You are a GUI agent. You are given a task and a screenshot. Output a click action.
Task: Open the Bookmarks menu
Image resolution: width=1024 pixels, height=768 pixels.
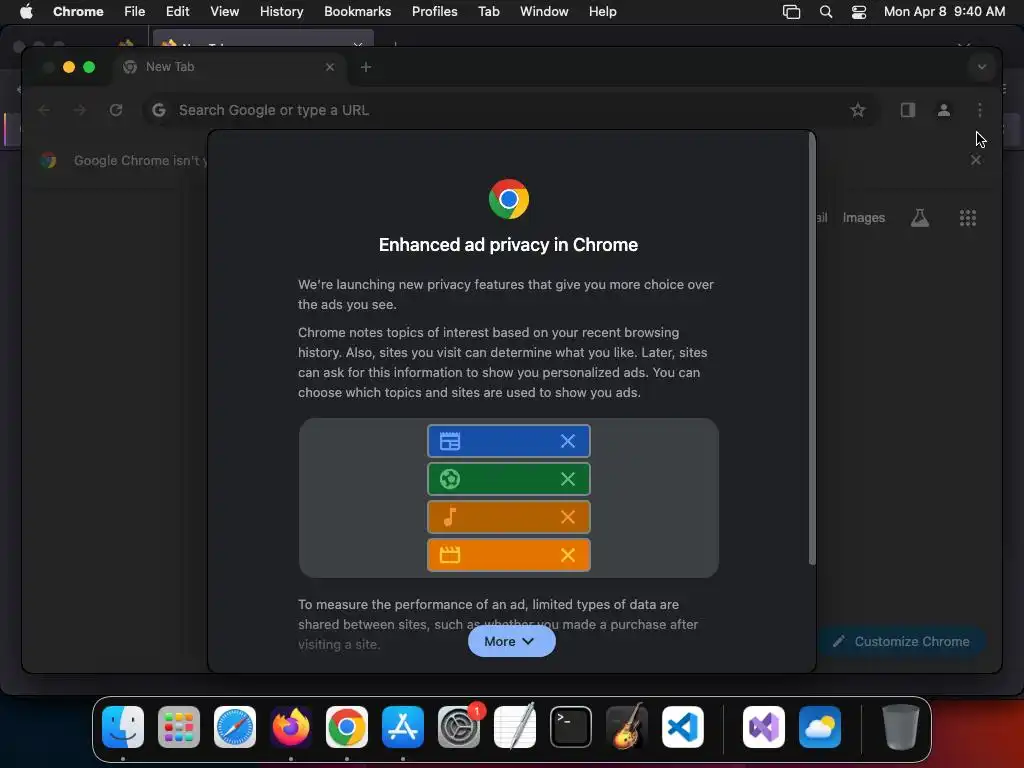point(357,11)
